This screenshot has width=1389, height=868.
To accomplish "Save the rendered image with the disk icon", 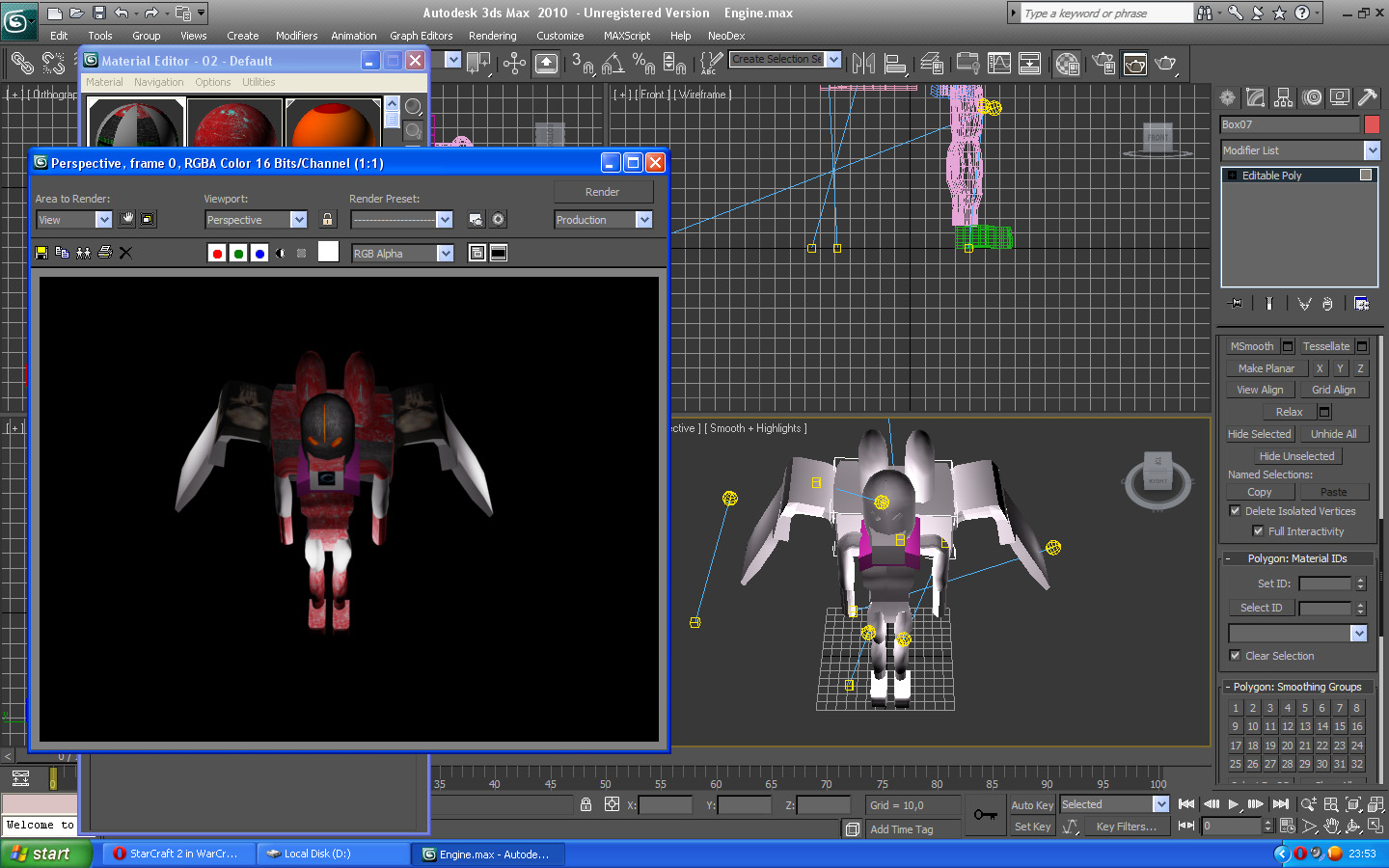I will click(x=41, y=253).
